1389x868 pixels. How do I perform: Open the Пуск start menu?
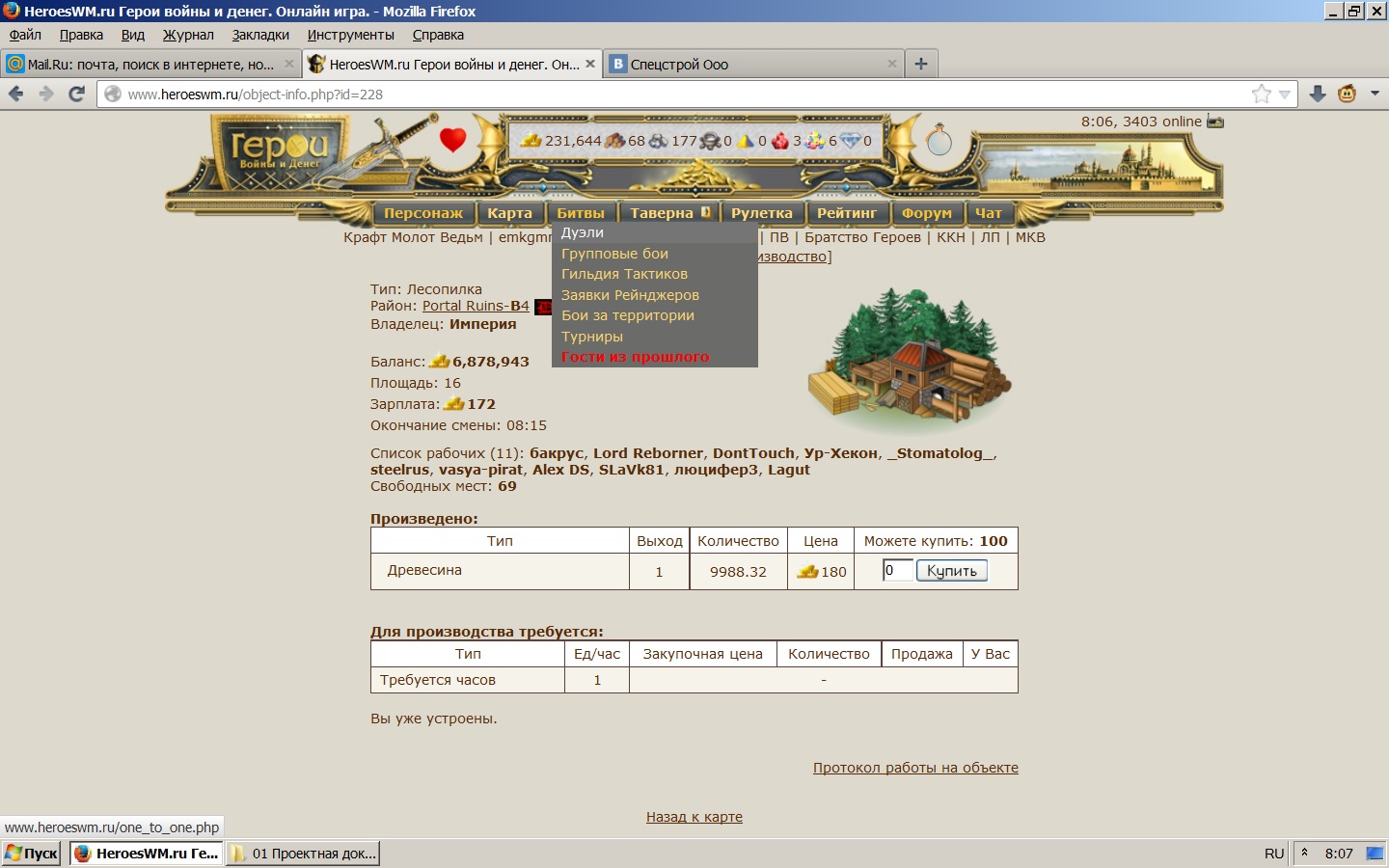coord(32,854)
